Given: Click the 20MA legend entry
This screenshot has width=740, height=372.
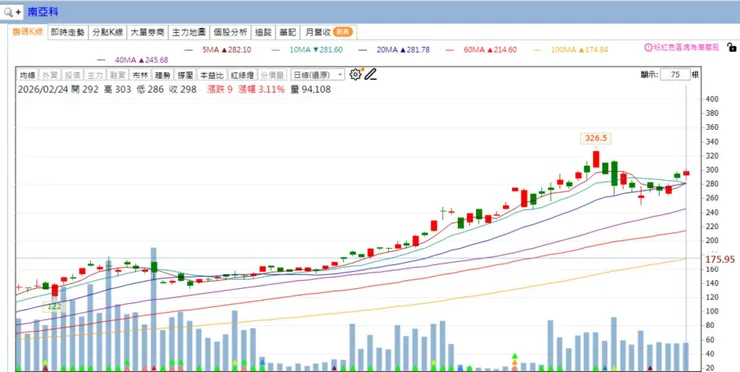Looking at the screenshot, I should pos(403,49).
